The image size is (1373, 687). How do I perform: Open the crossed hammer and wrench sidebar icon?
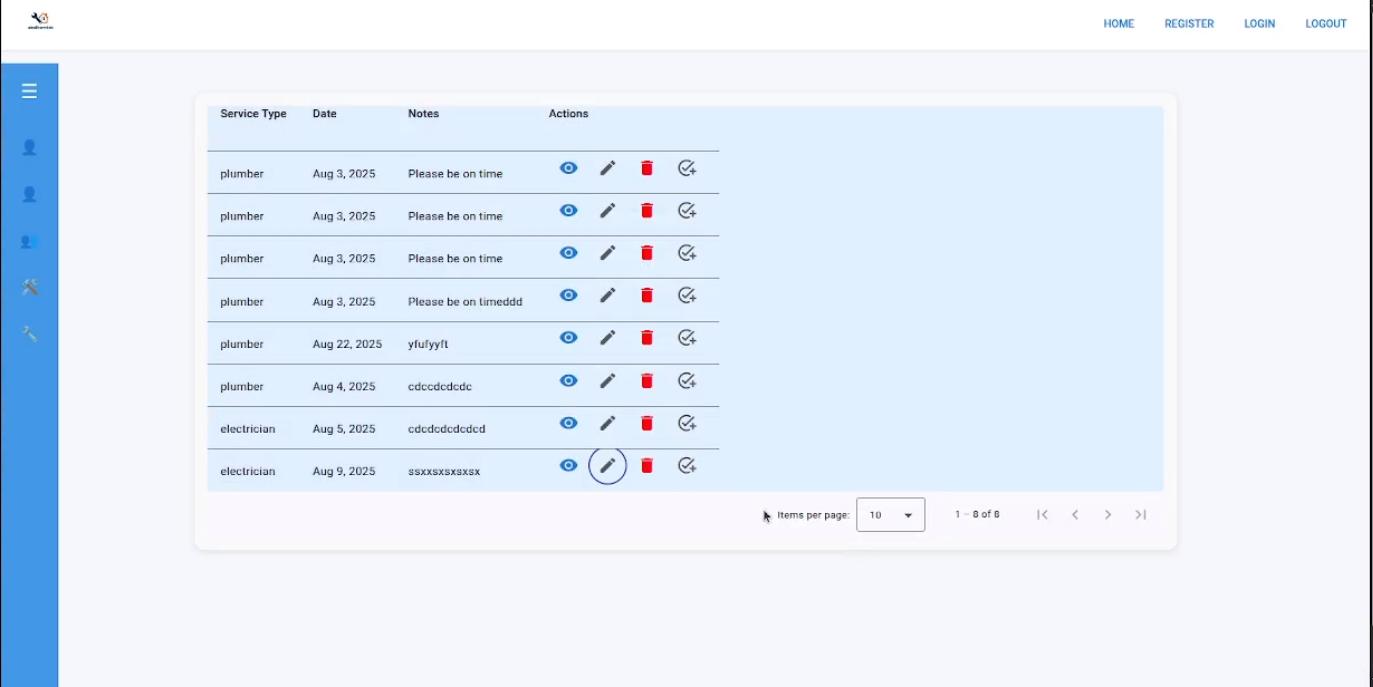click(x=29, y=288)
